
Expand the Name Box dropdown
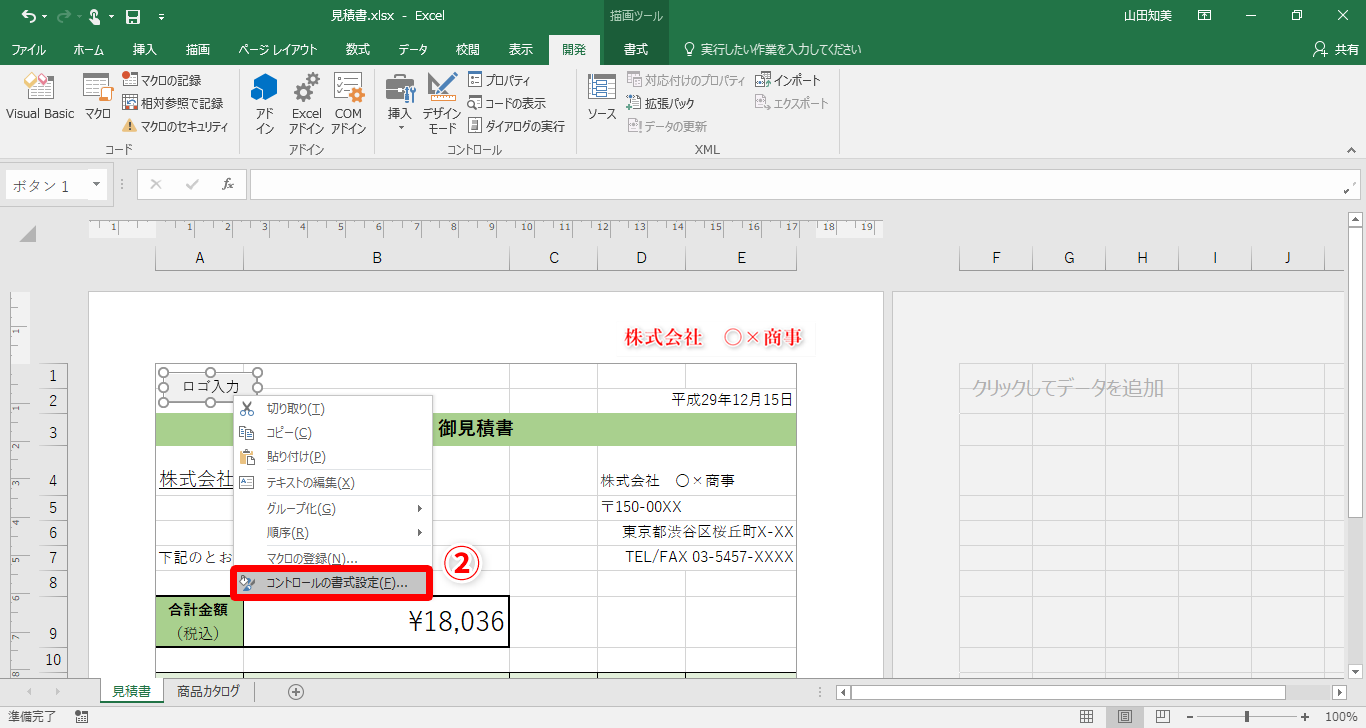97,185
